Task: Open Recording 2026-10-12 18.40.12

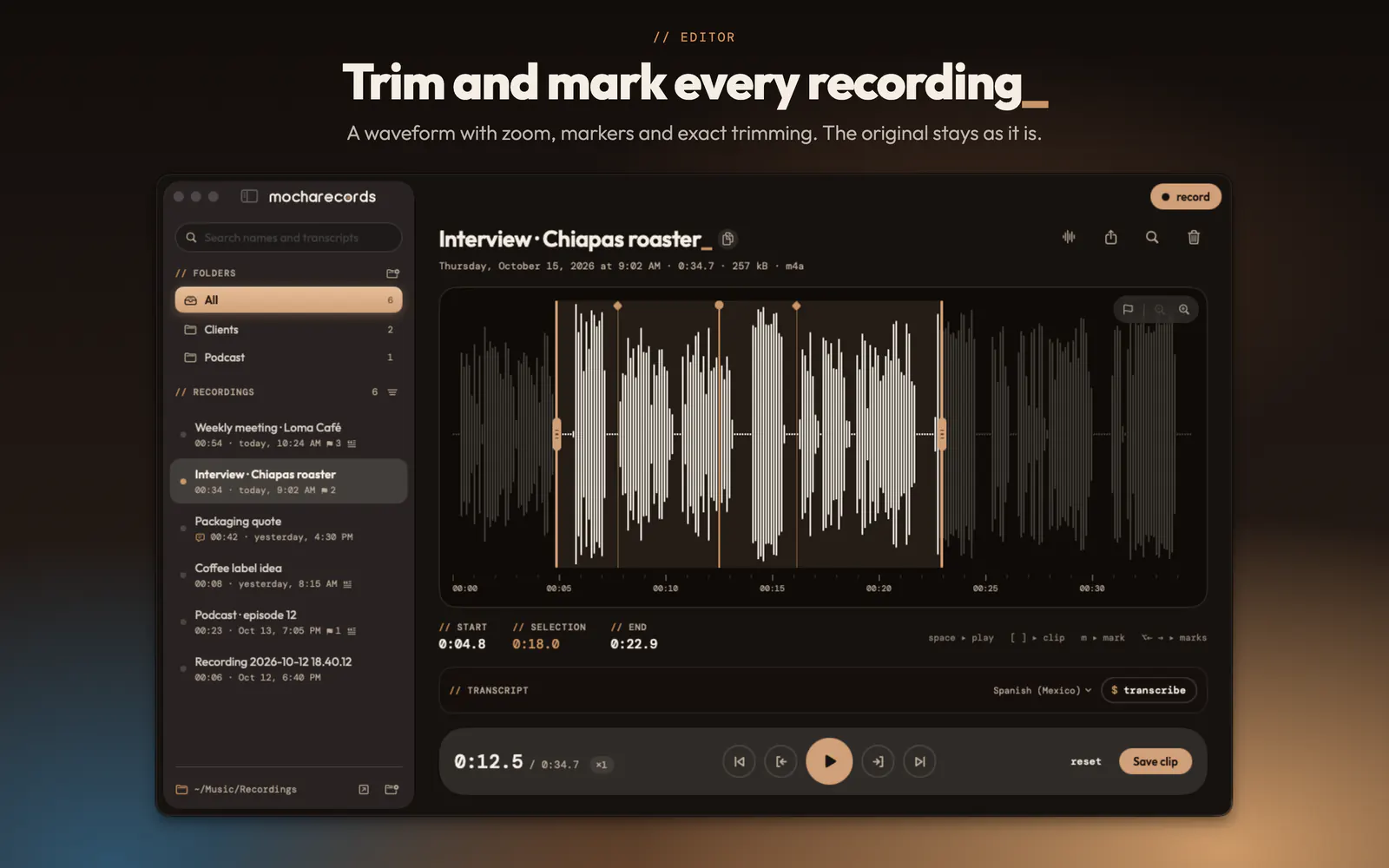Action: click(288, 669)
